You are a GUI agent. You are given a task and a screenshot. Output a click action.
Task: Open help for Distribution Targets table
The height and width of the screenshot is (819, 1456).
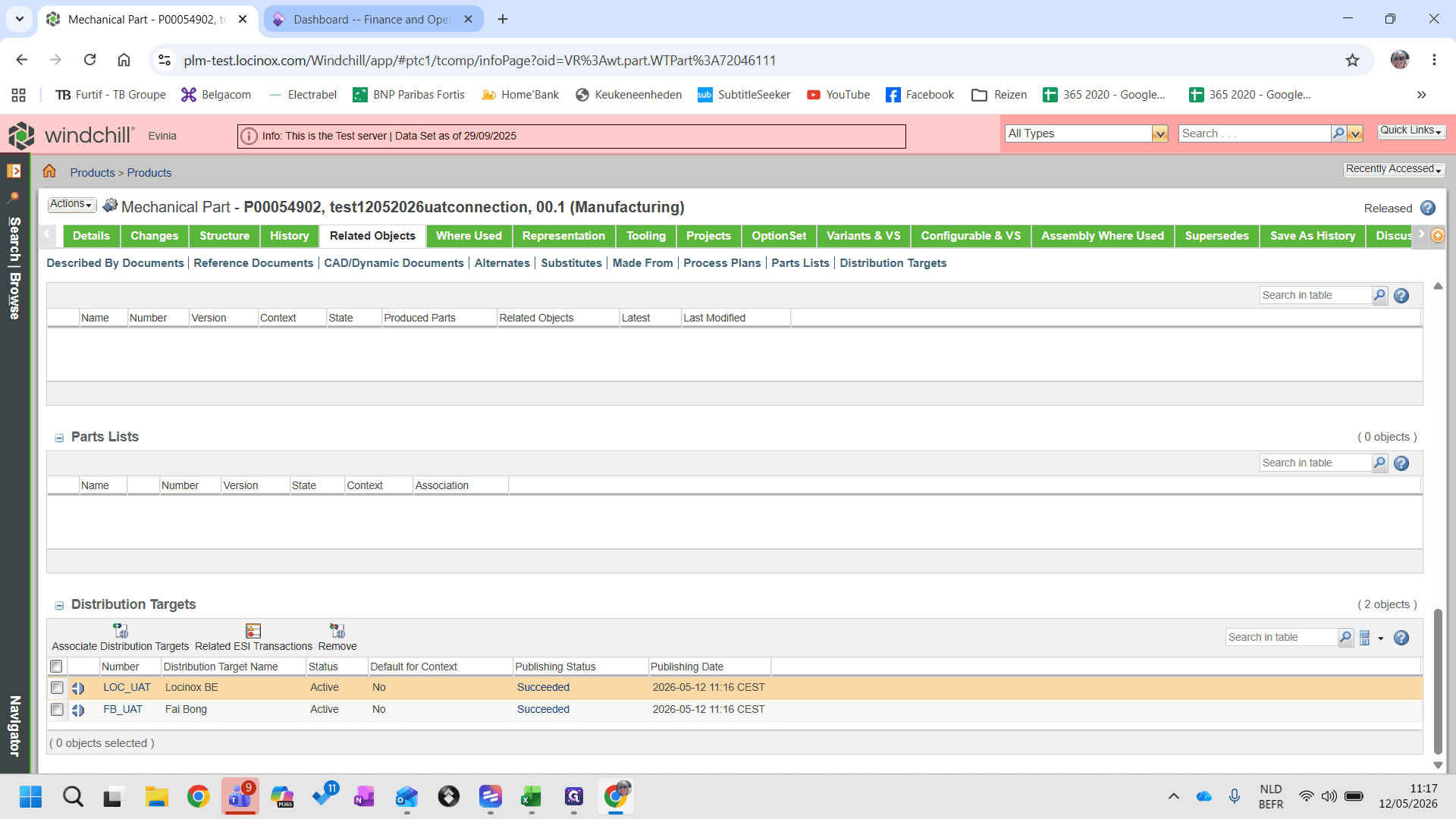1401,638
